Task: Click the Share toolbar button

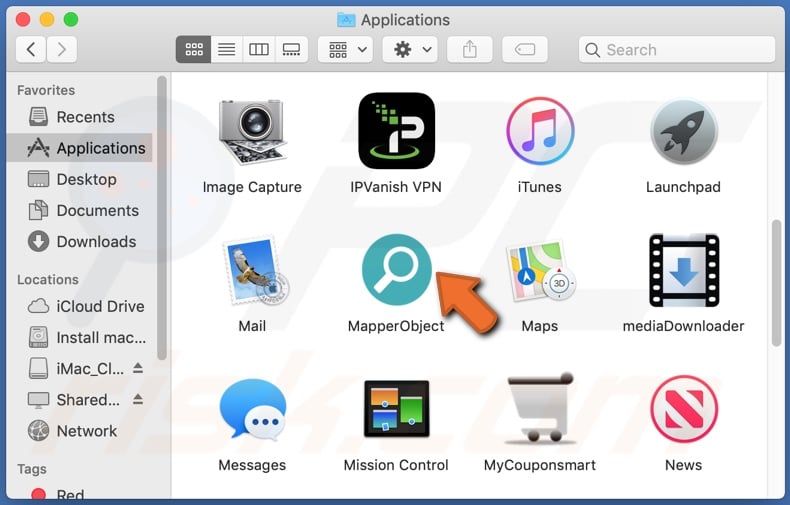Action: (x=470, y=49)
